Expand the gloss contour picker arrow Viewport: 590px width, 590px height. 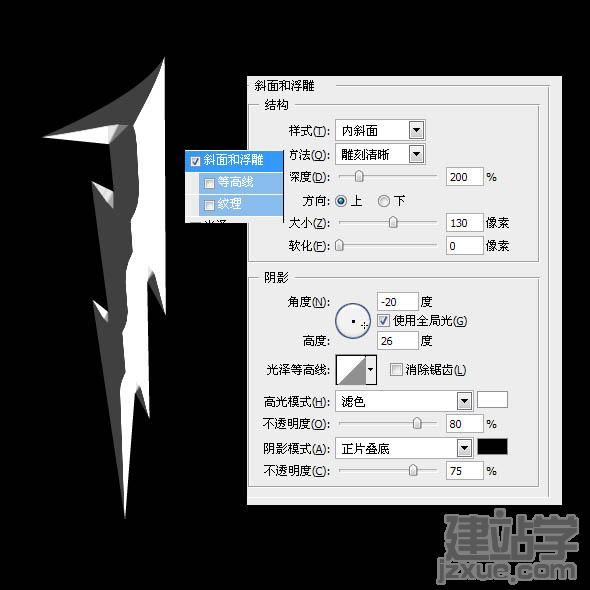[371, 370]
